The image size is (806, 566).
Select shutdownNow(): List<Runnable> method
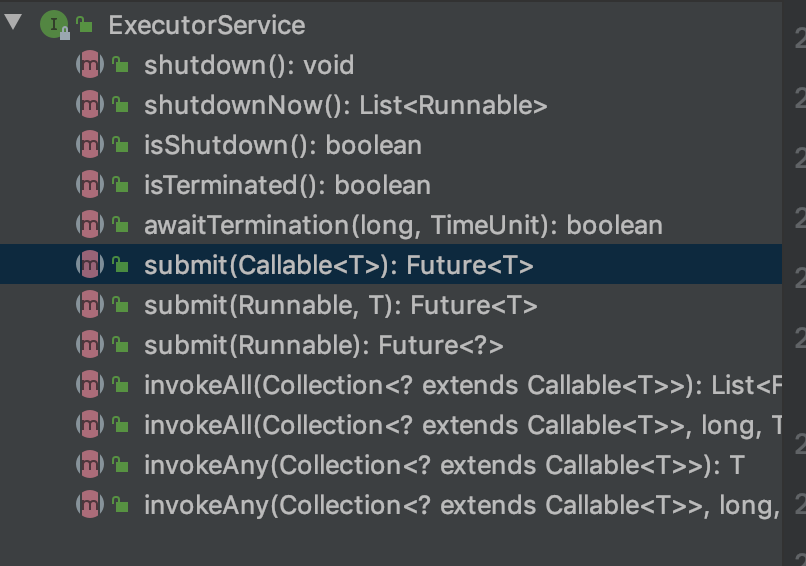(x=345, y=106)
